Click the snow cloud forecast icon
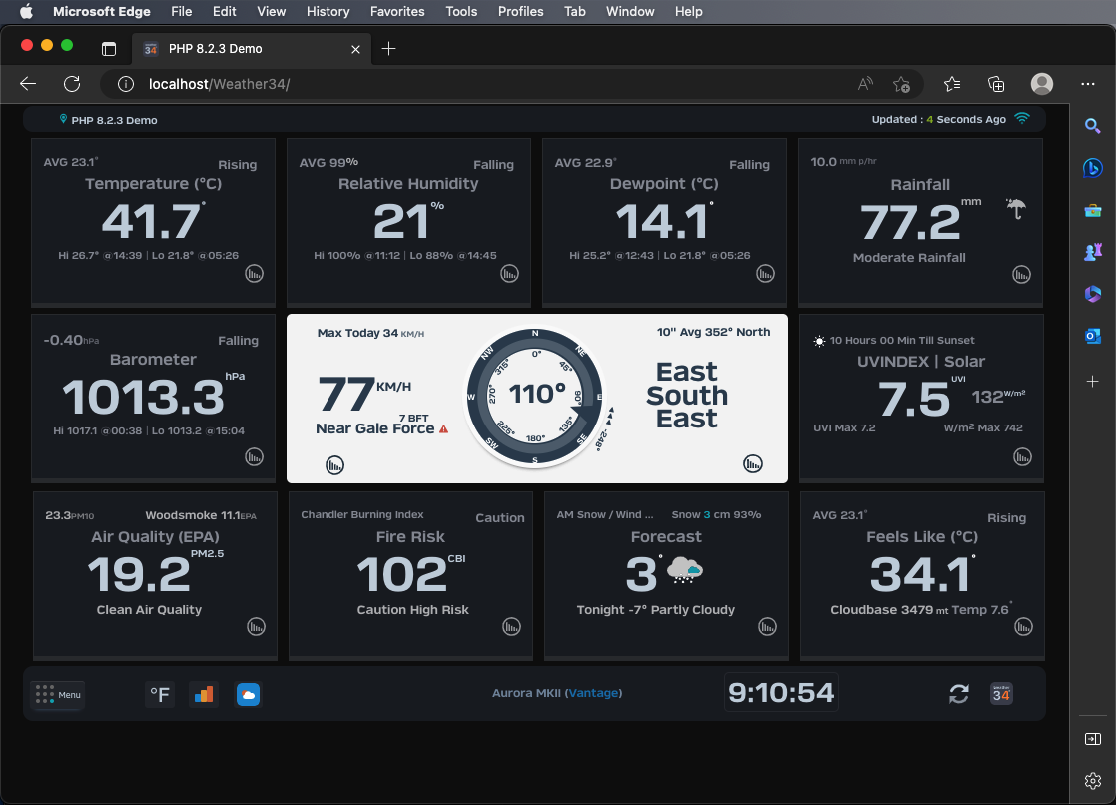This screenshot has width=1116, height=805. click(x=685, y=571)
